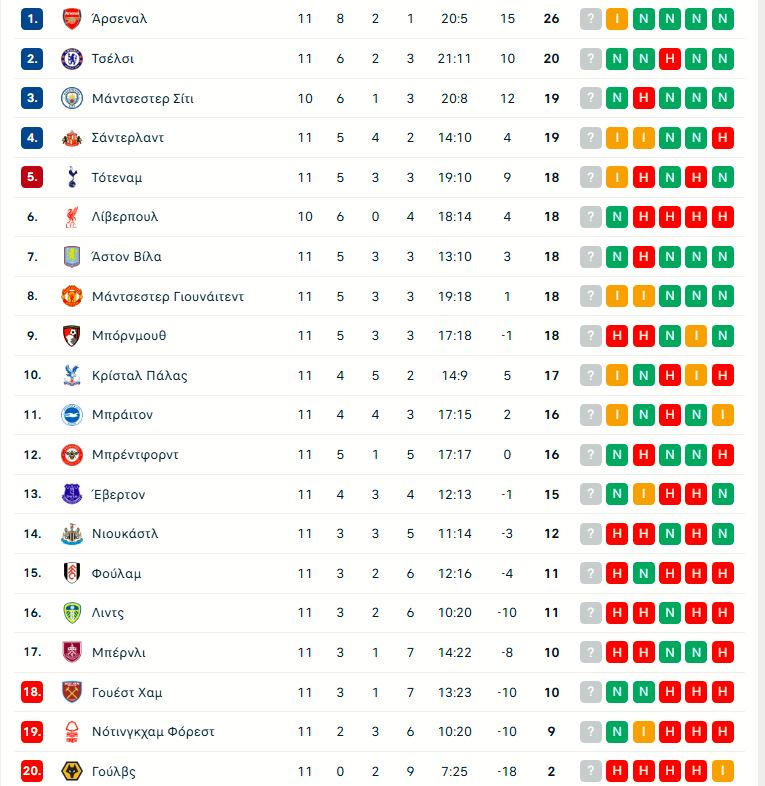Click Bournemouth's first red H form badge

point(617,336)
